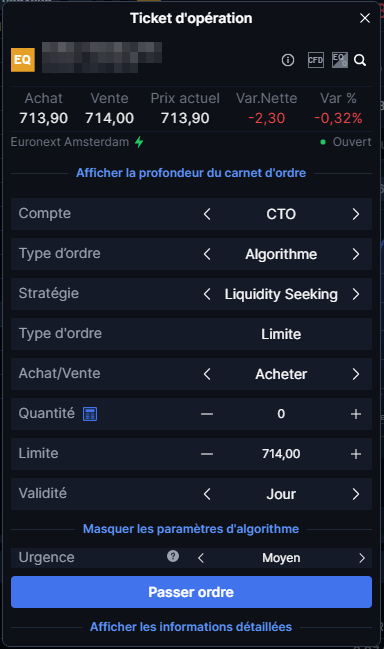This screenshot has width=384, height=649.
Task: Show the order book depth link
Action: pos(191,173)
